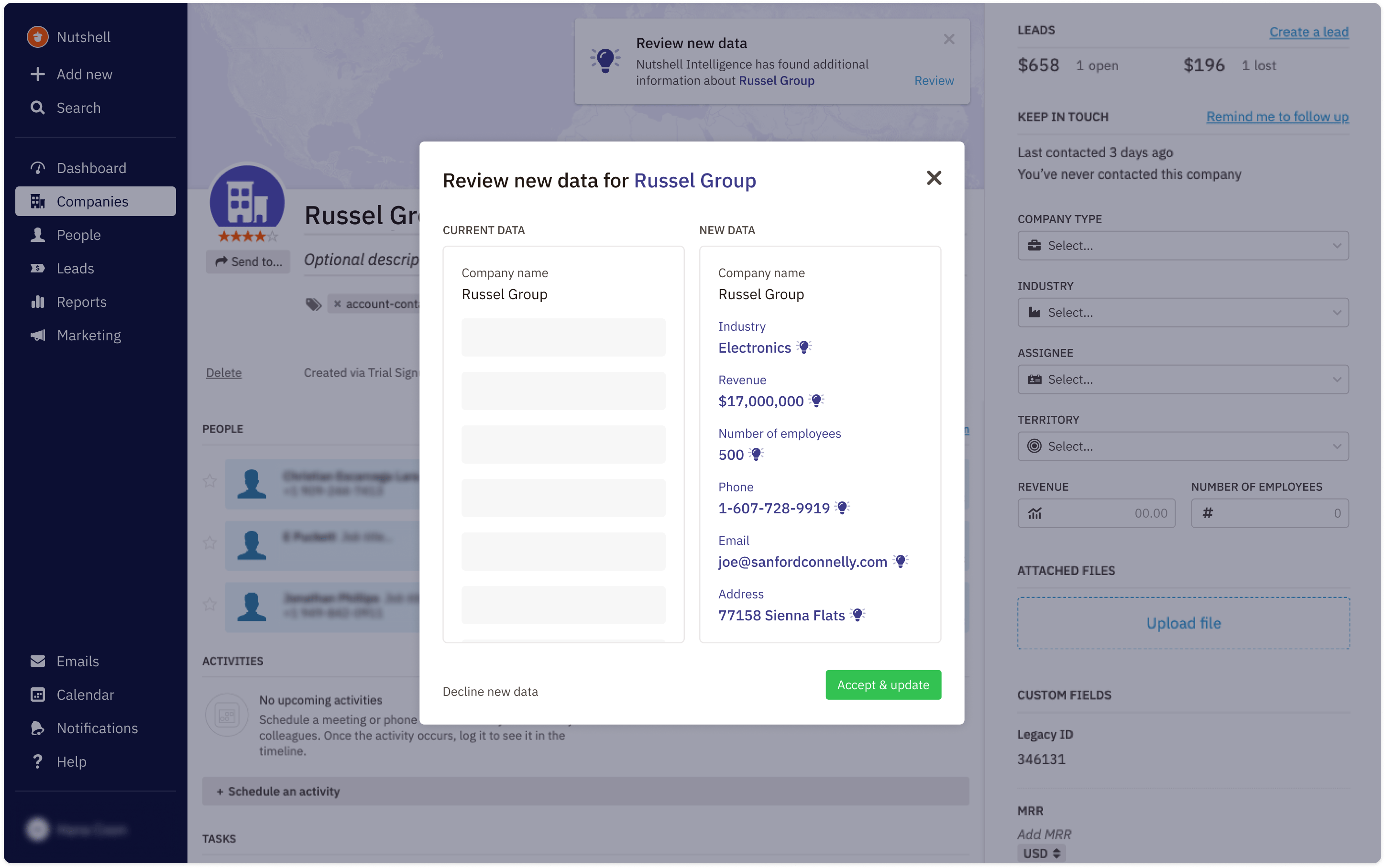Open Search from the sidebar
1385x868 pixels.
78,108
